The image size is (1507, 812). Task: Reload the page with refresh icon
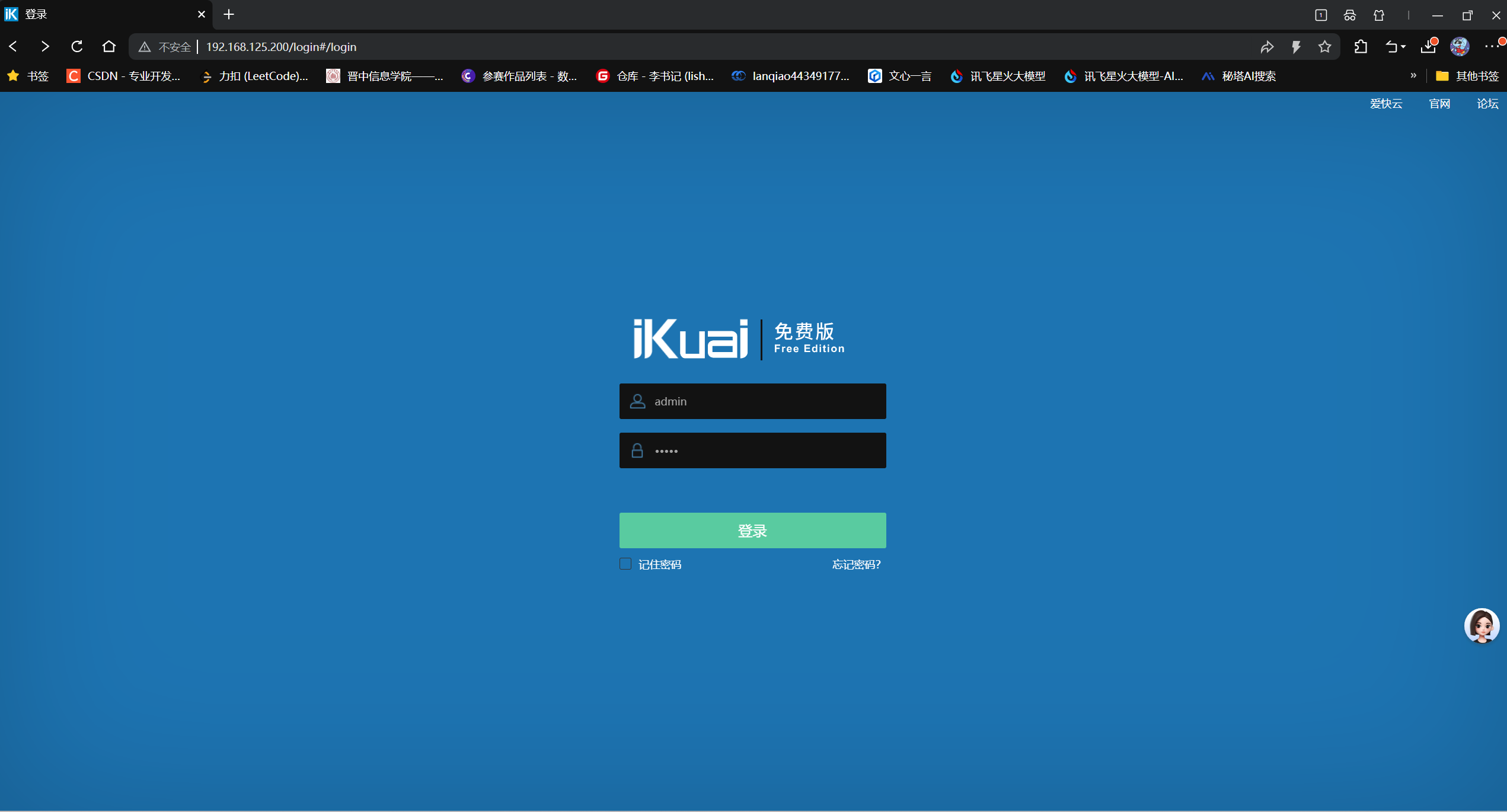77,46
